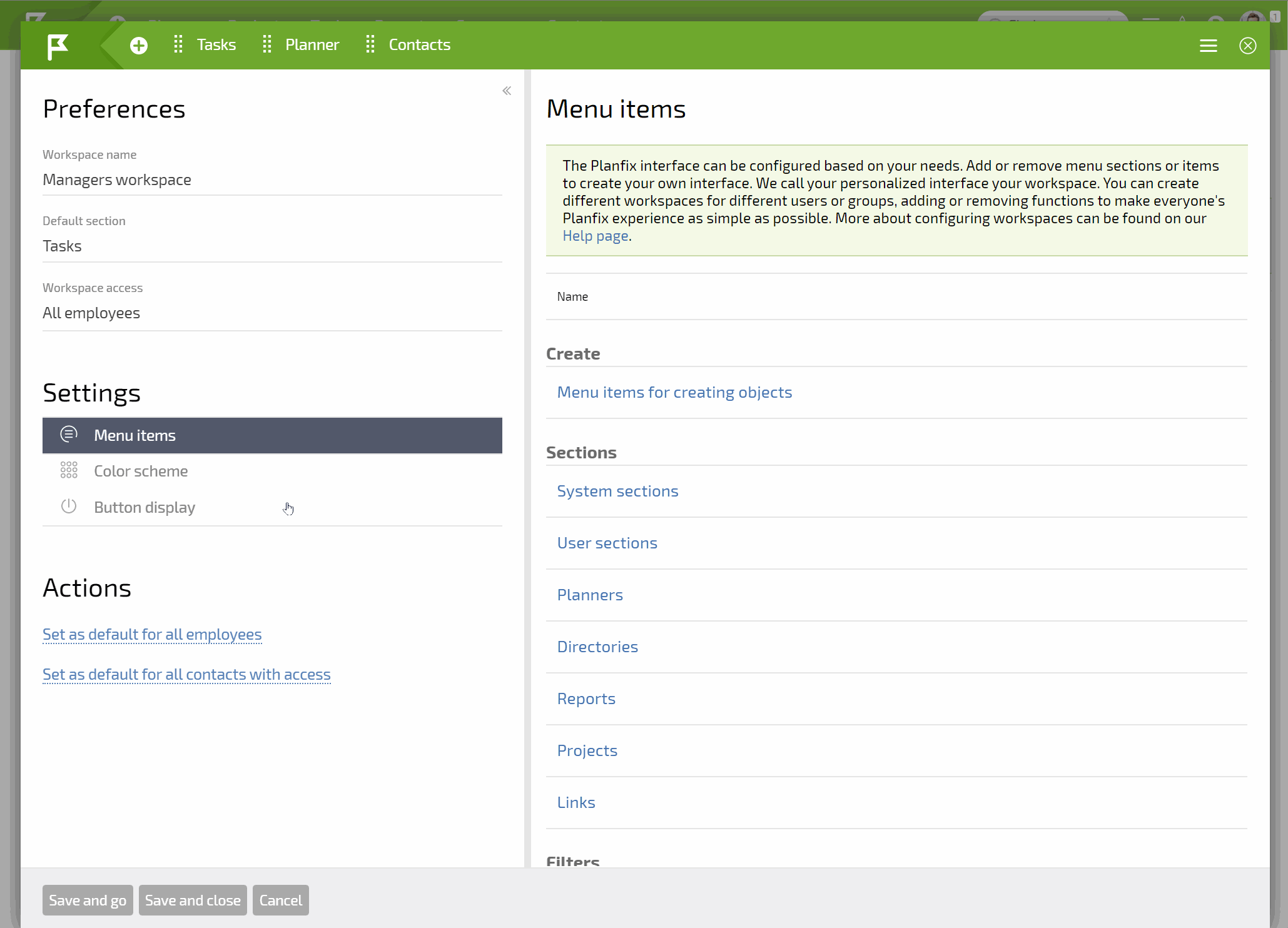Expand the Planners section expander
The width and height of the screenshot is (1288, 928).
589,594
